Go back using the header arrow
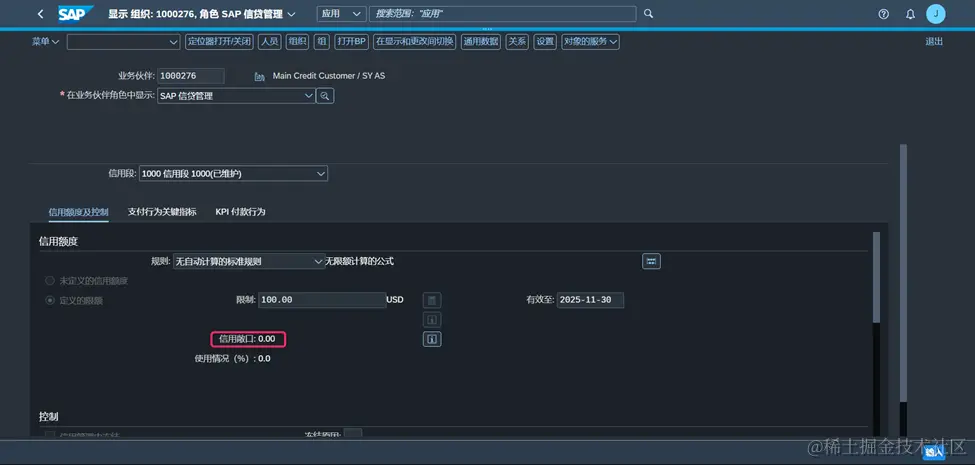This screenshot has height=465, width=975. [x=41, y=14]
